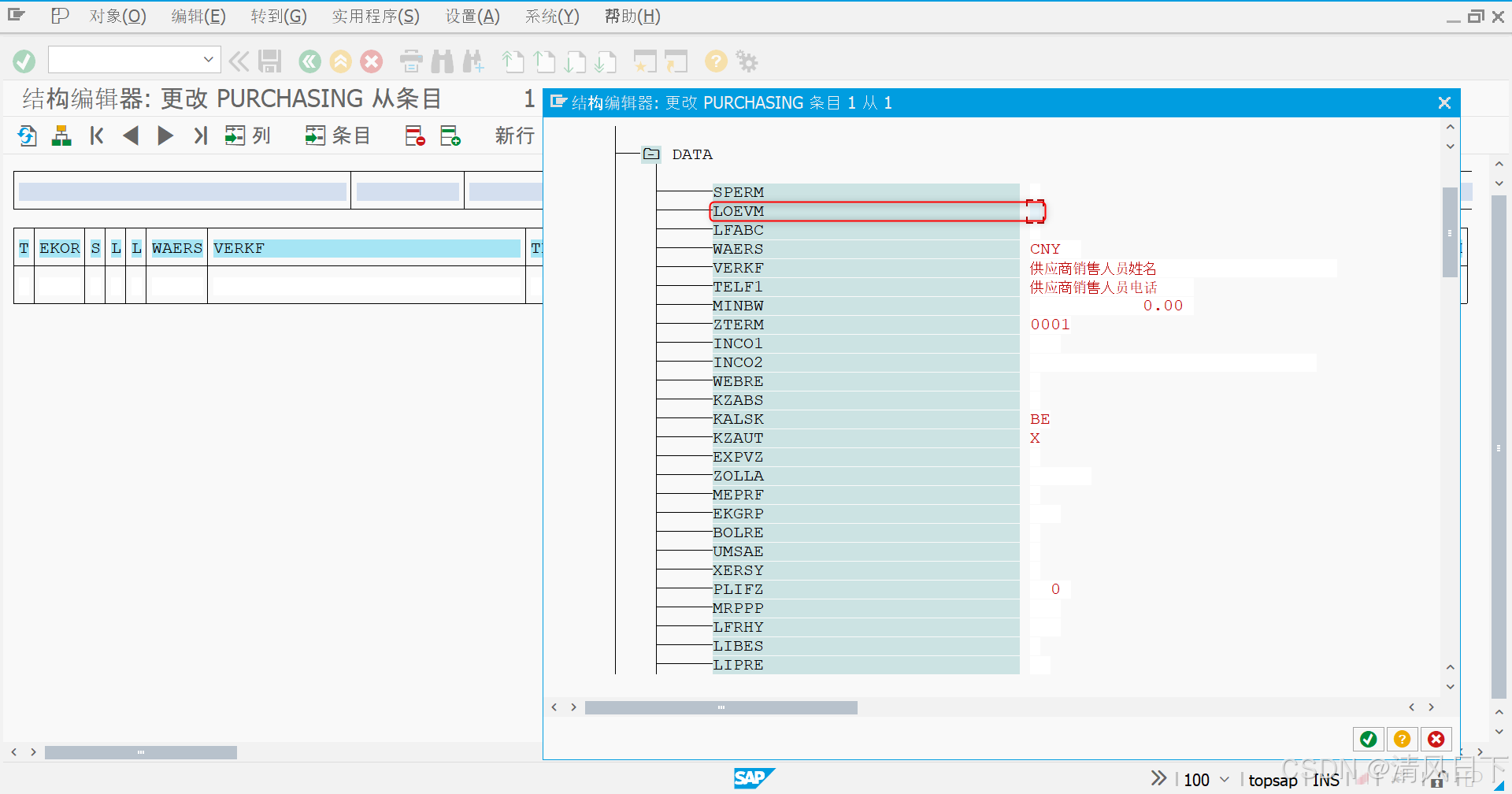Screen dimensions: 1512x794
Task: Click the VERKF value field
Action: [1183, 268]
